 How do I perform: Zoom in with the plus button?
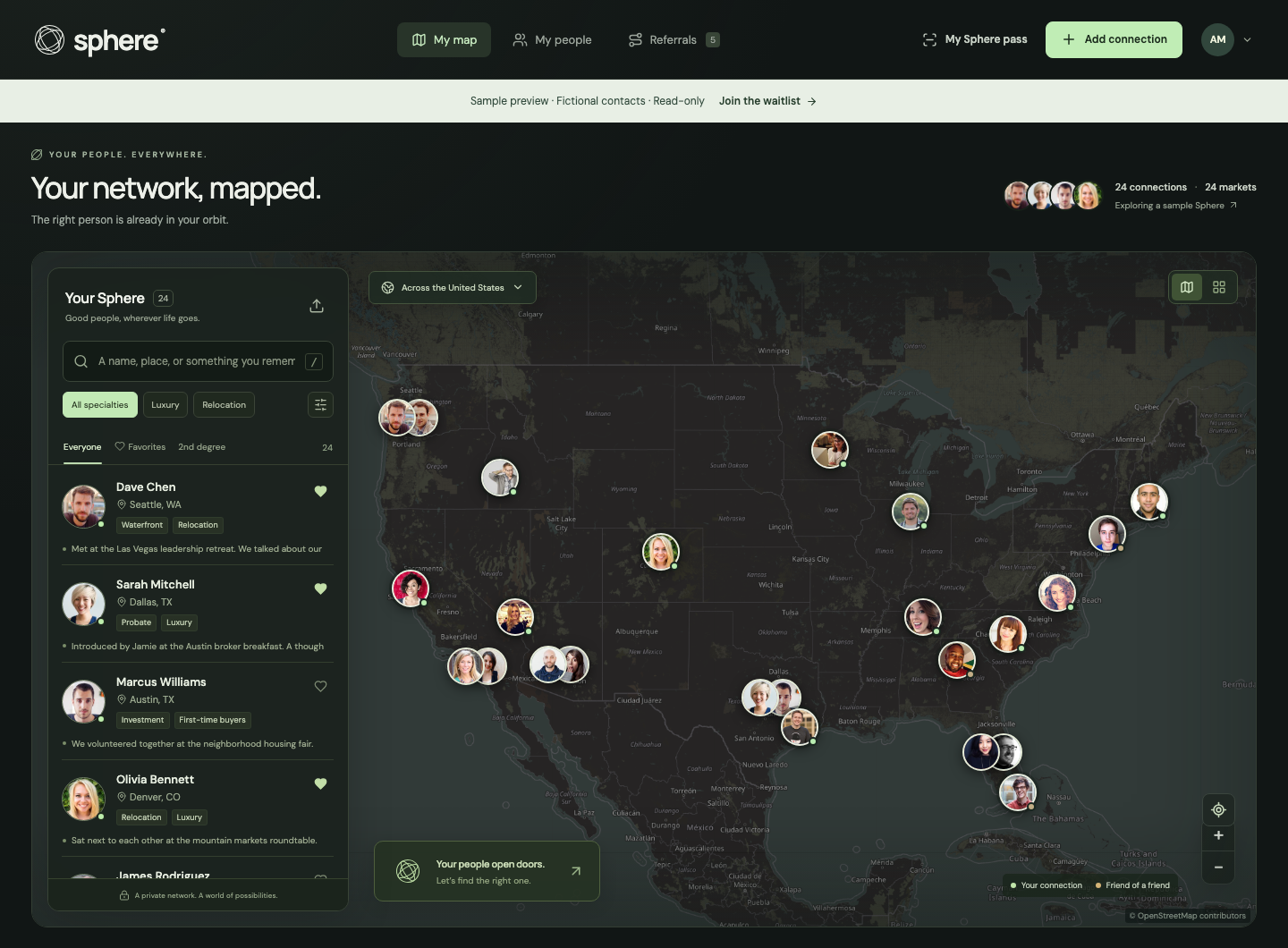1218,835
